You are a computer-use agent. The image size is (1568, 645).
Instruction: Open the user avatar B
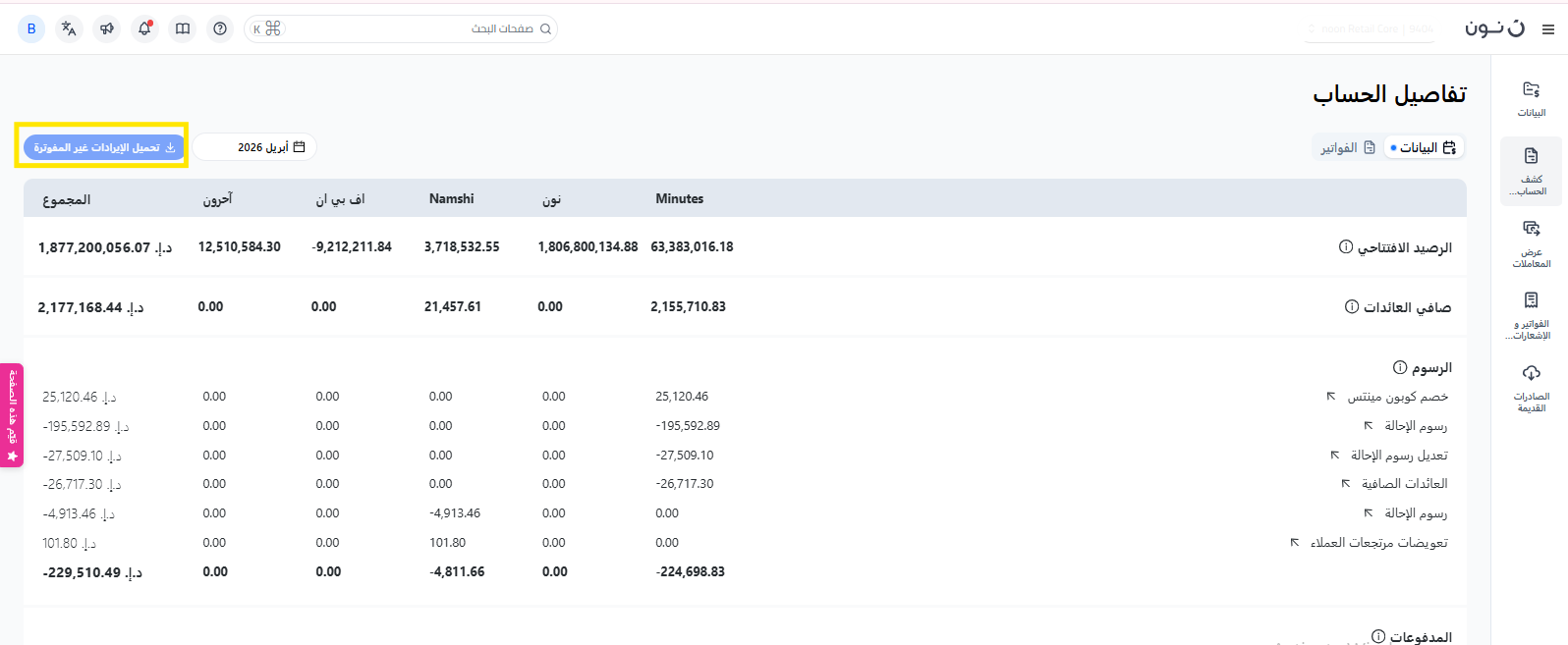[x=31, y=28]
